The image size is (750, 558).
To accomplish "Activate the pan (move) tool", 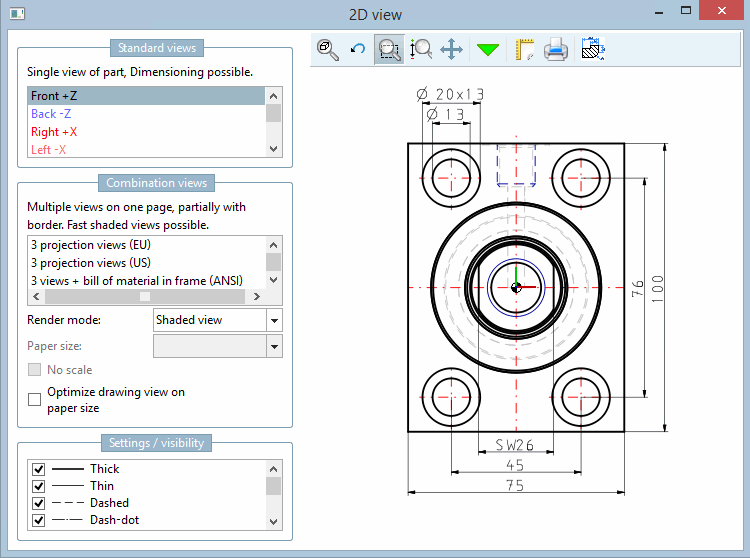I will pos(452,49).
